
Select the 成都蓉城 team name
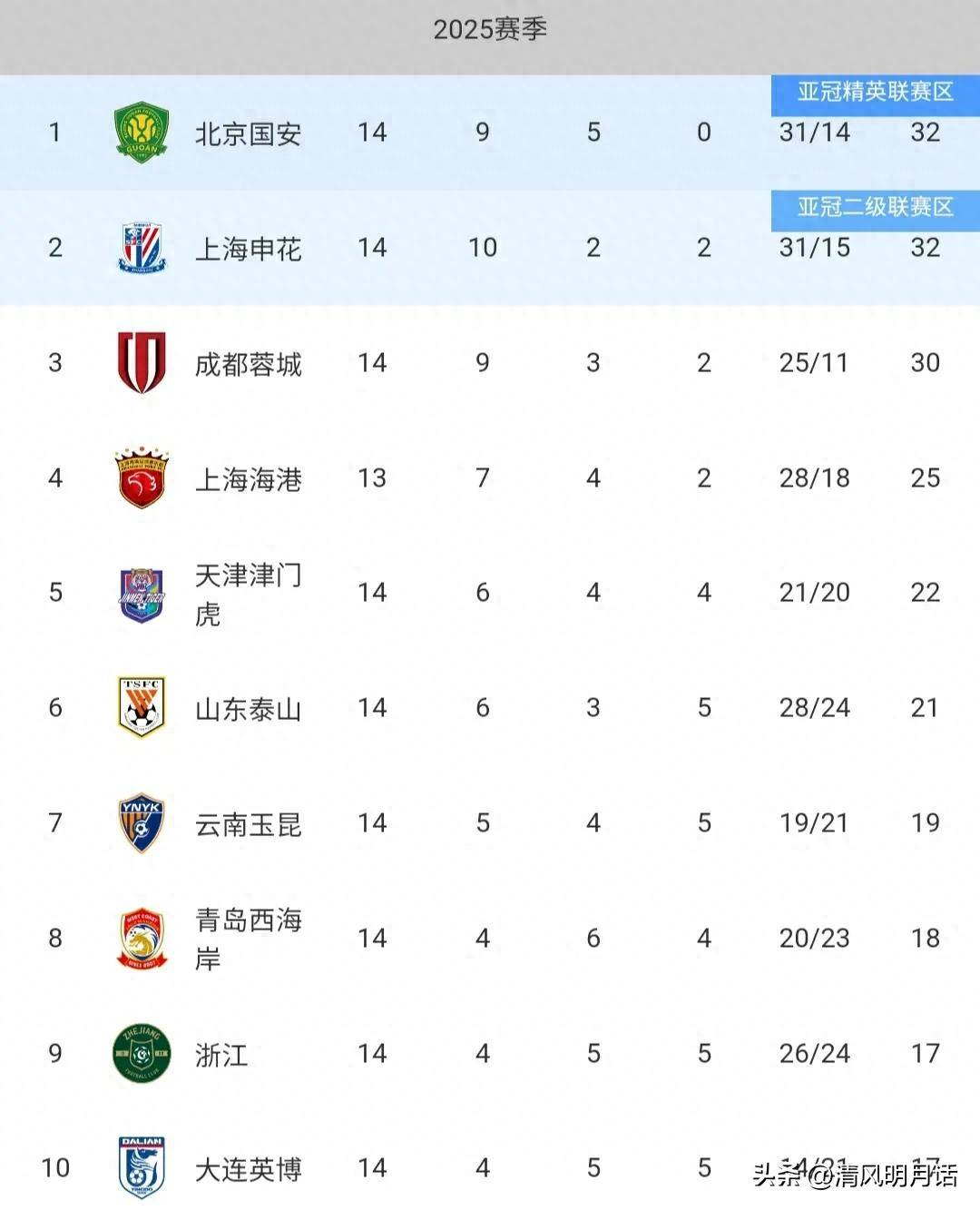pos(248,365)
